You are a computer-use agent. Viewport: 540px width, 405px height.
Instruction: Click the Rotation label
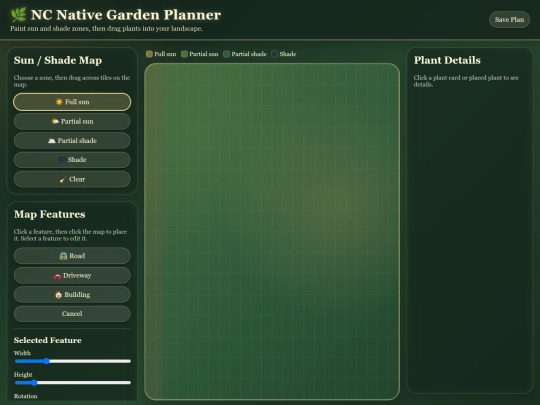click(25, 396)
